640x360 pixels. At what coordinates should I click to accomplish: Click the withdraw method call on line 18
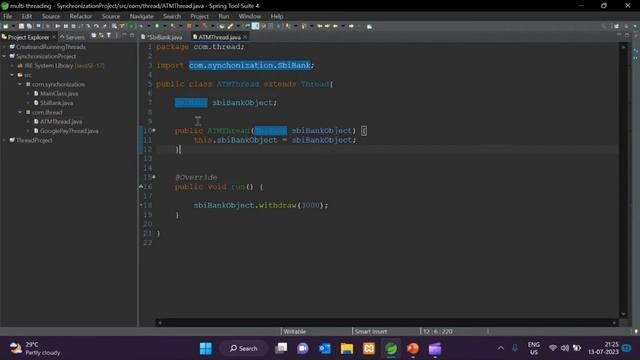click(277, 205)
